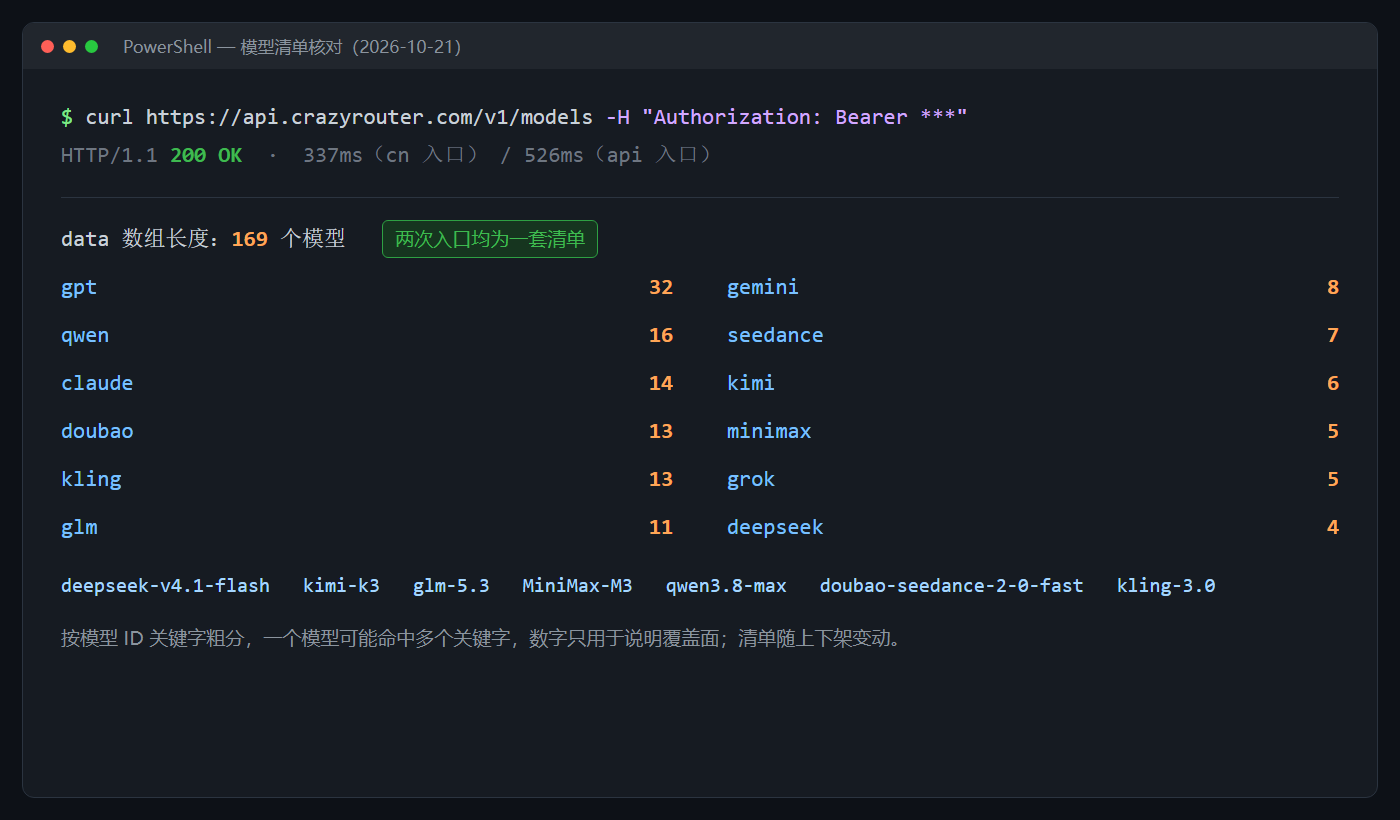Viewport: 1400px width, 820px height.
Task: Select the "claude" keyword label
Action: pyautogui.click(x=97, y=383)
